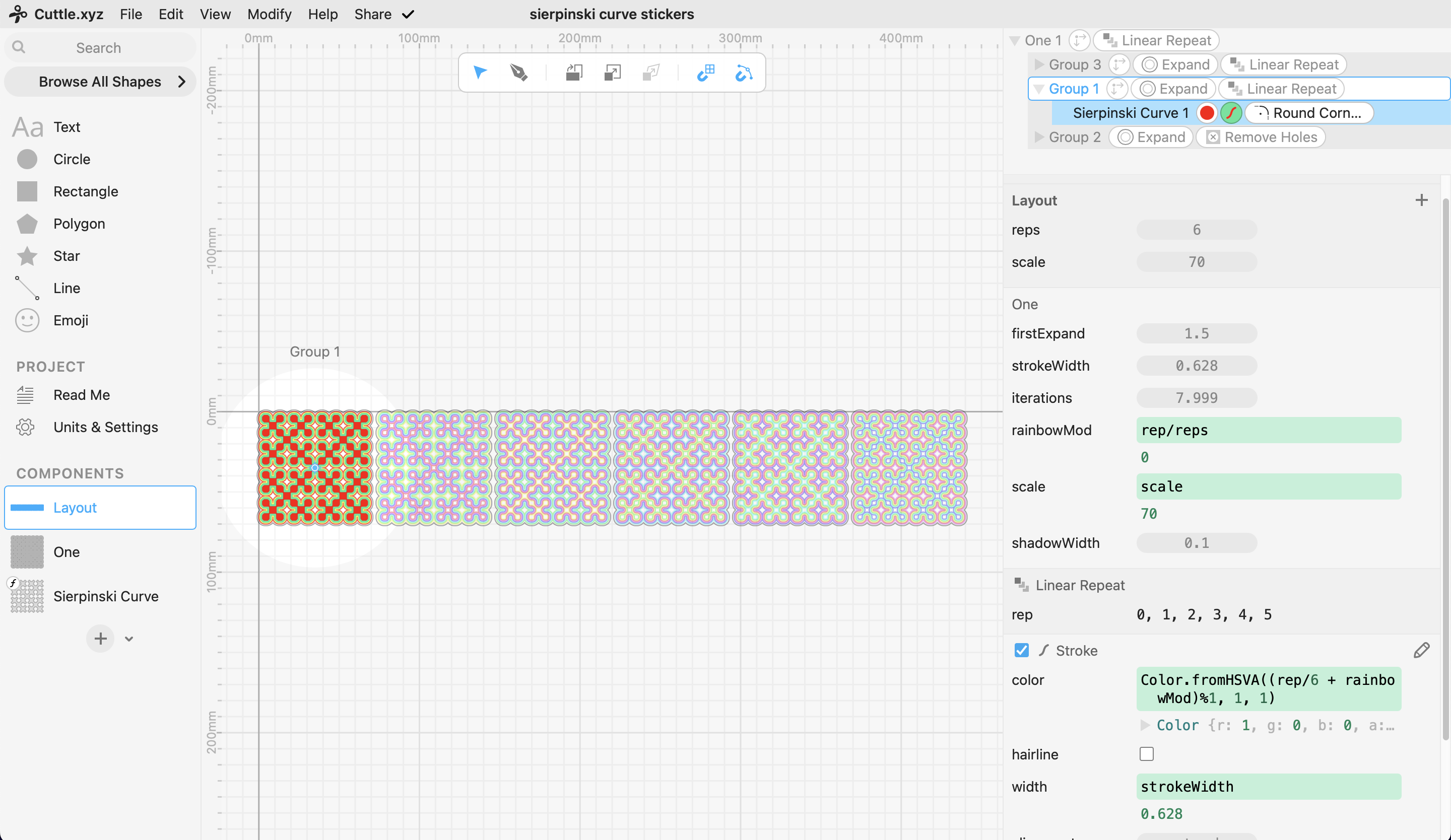Uncheck the Stroke checkbox

[x=1021, y=650]
